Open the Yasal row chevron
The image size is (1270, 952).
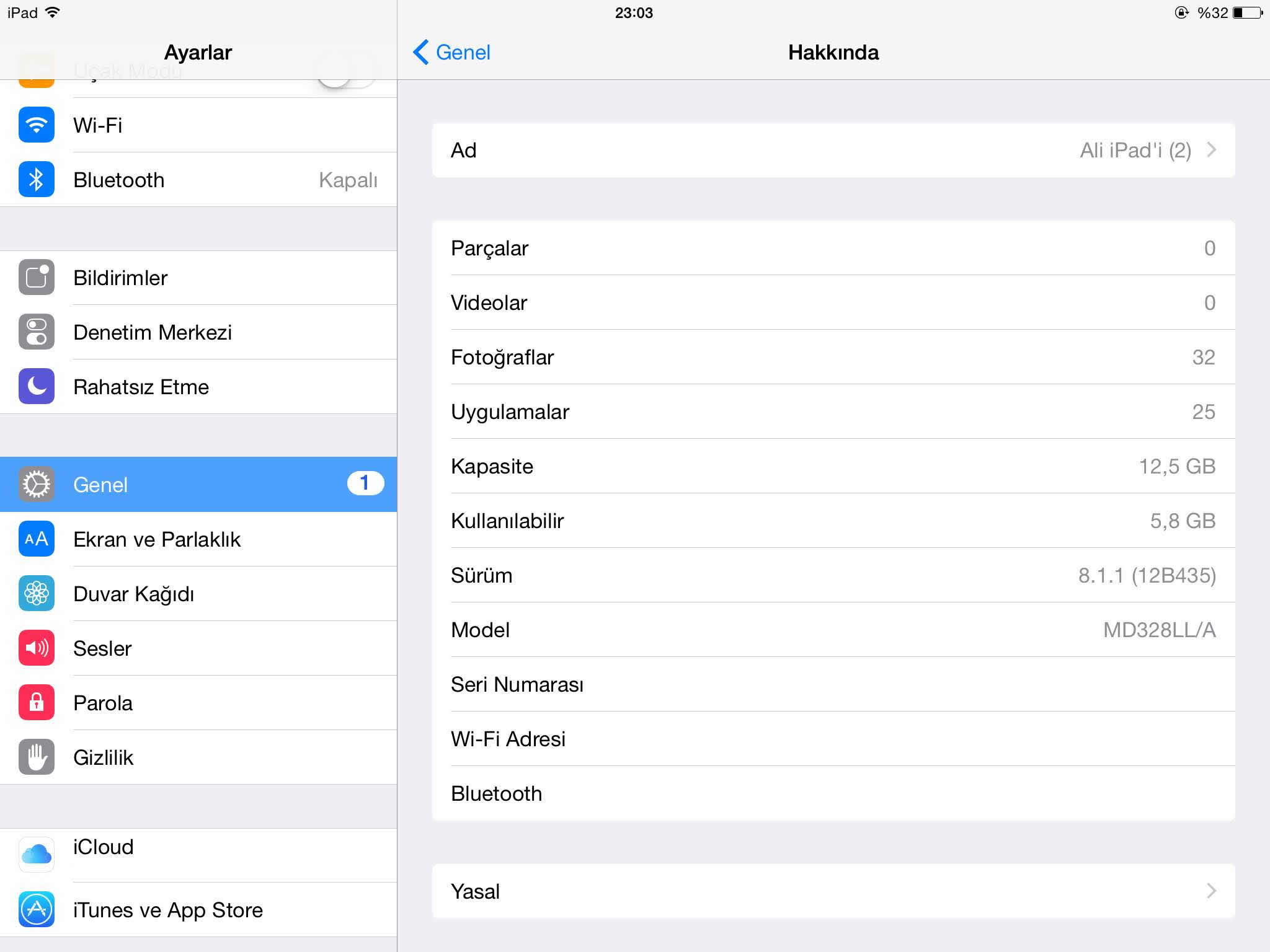click(1211, 891)
